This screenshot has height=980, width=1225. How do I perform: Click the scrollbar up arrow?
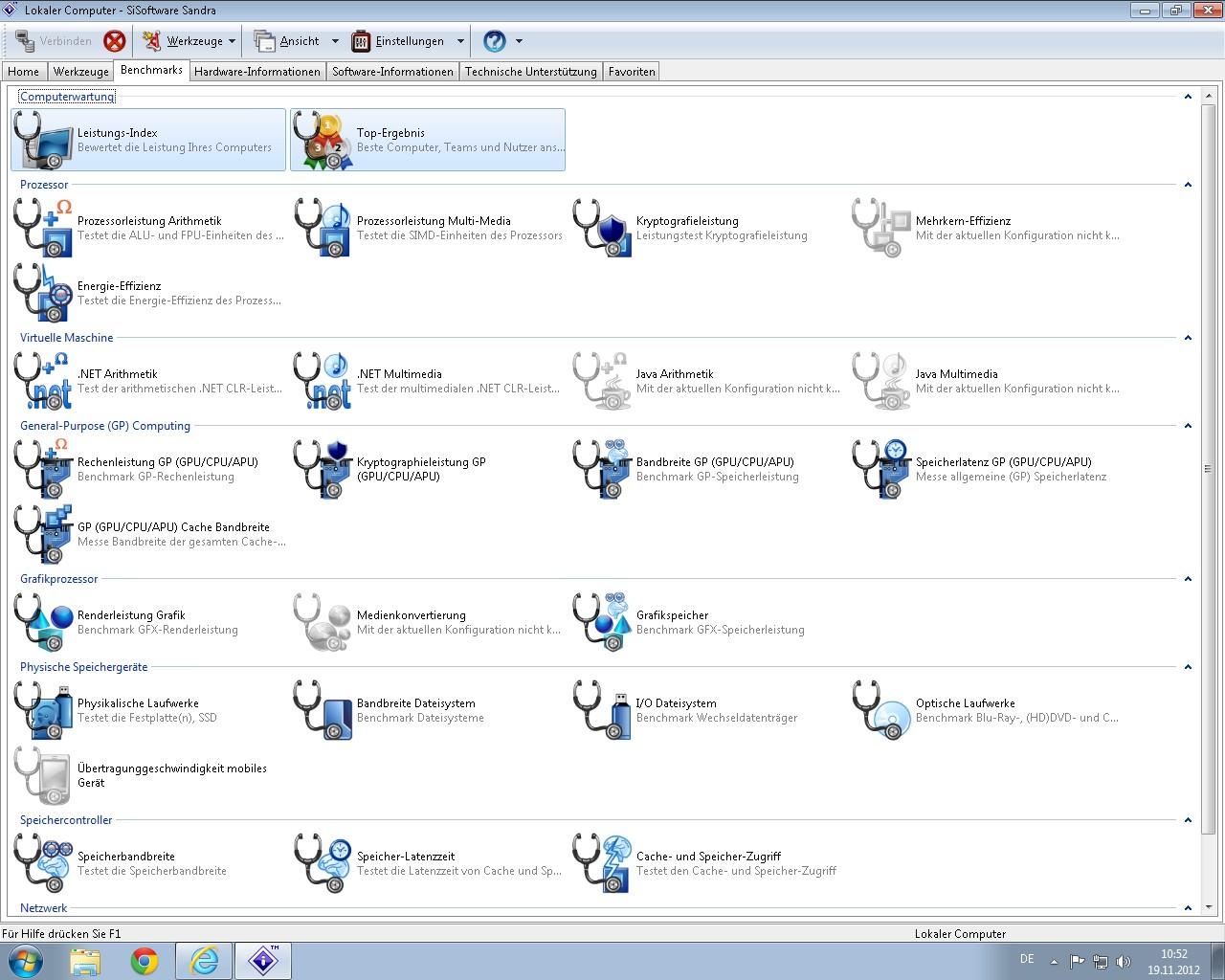coord(1209,95)
